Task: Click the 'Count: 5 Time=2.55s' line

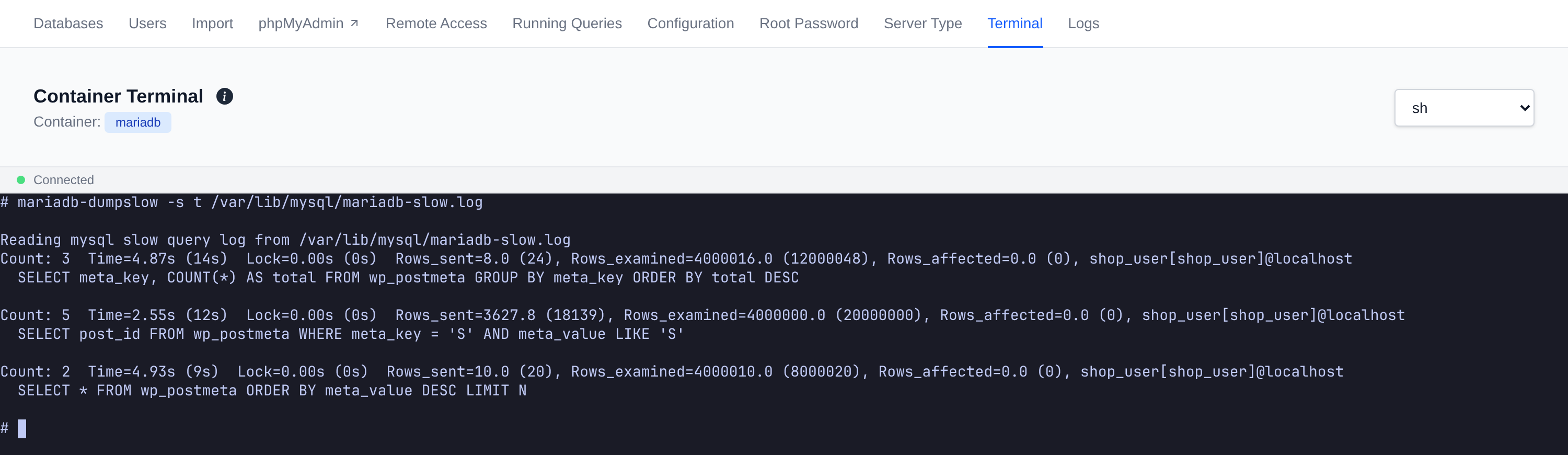Action: 702,315
